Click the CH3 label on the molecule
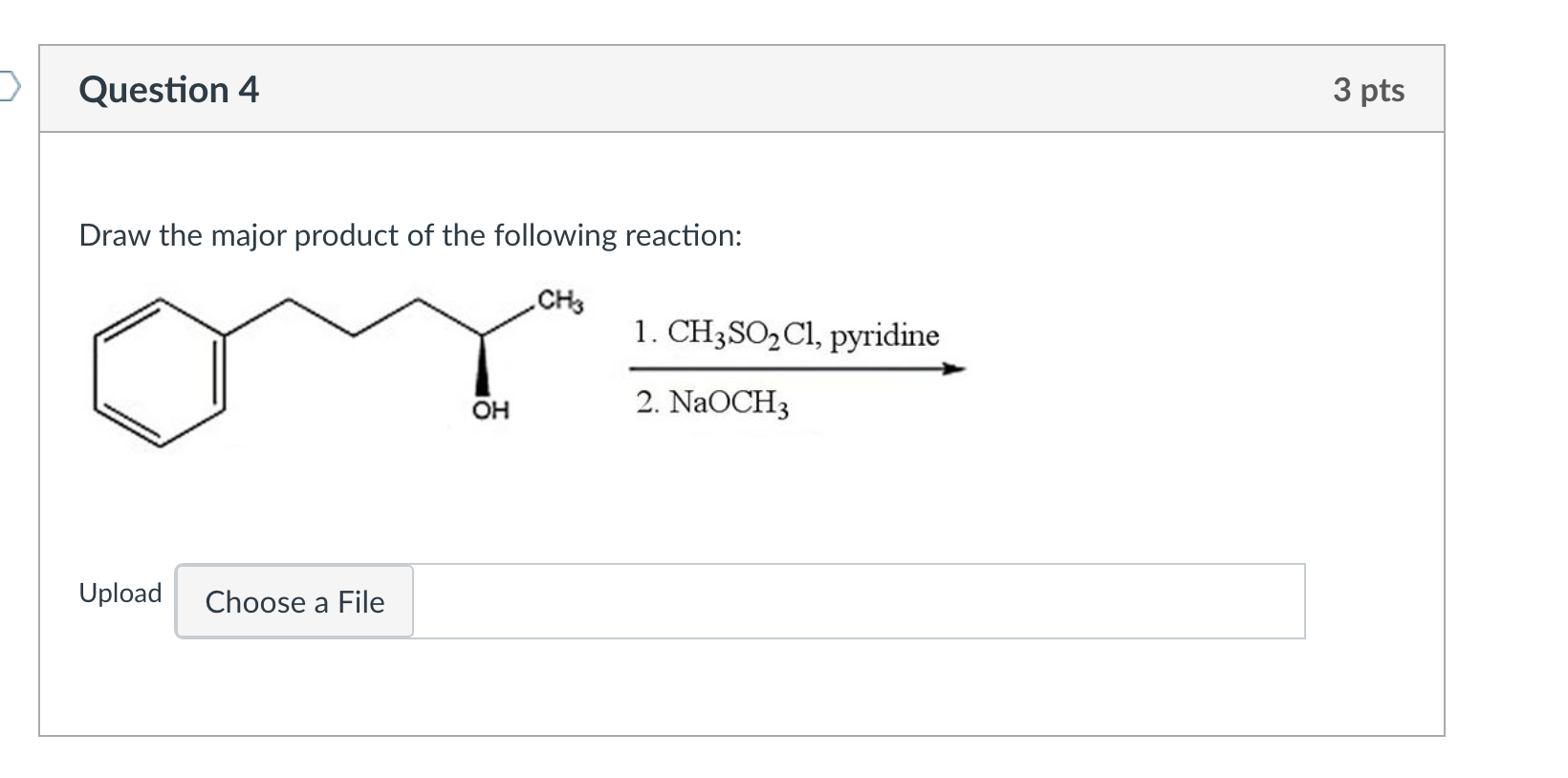The width and height of the screenshot is (1568, 778). [559, 302]
